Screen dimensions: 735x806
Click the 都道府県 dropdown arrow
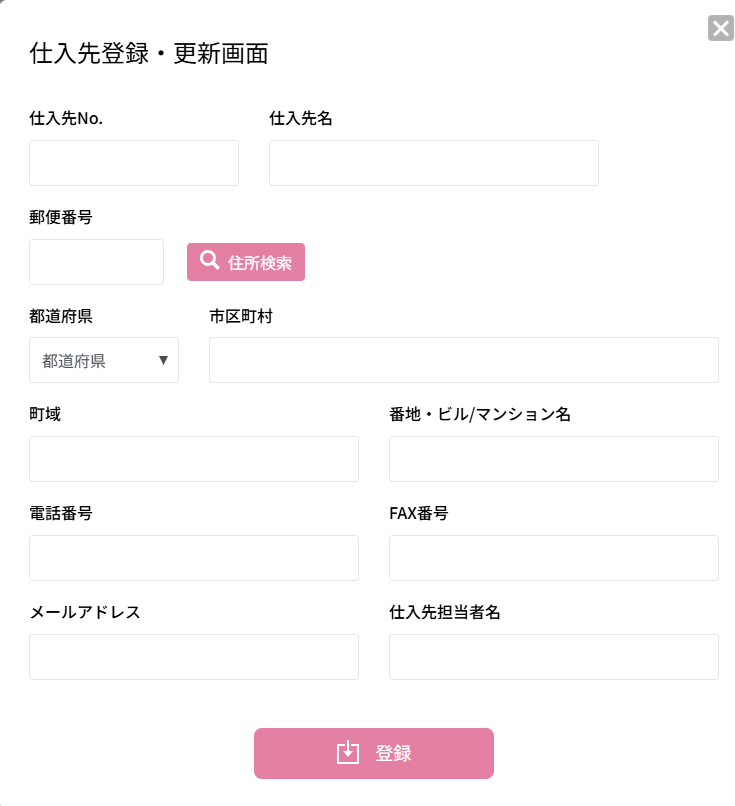163,360
